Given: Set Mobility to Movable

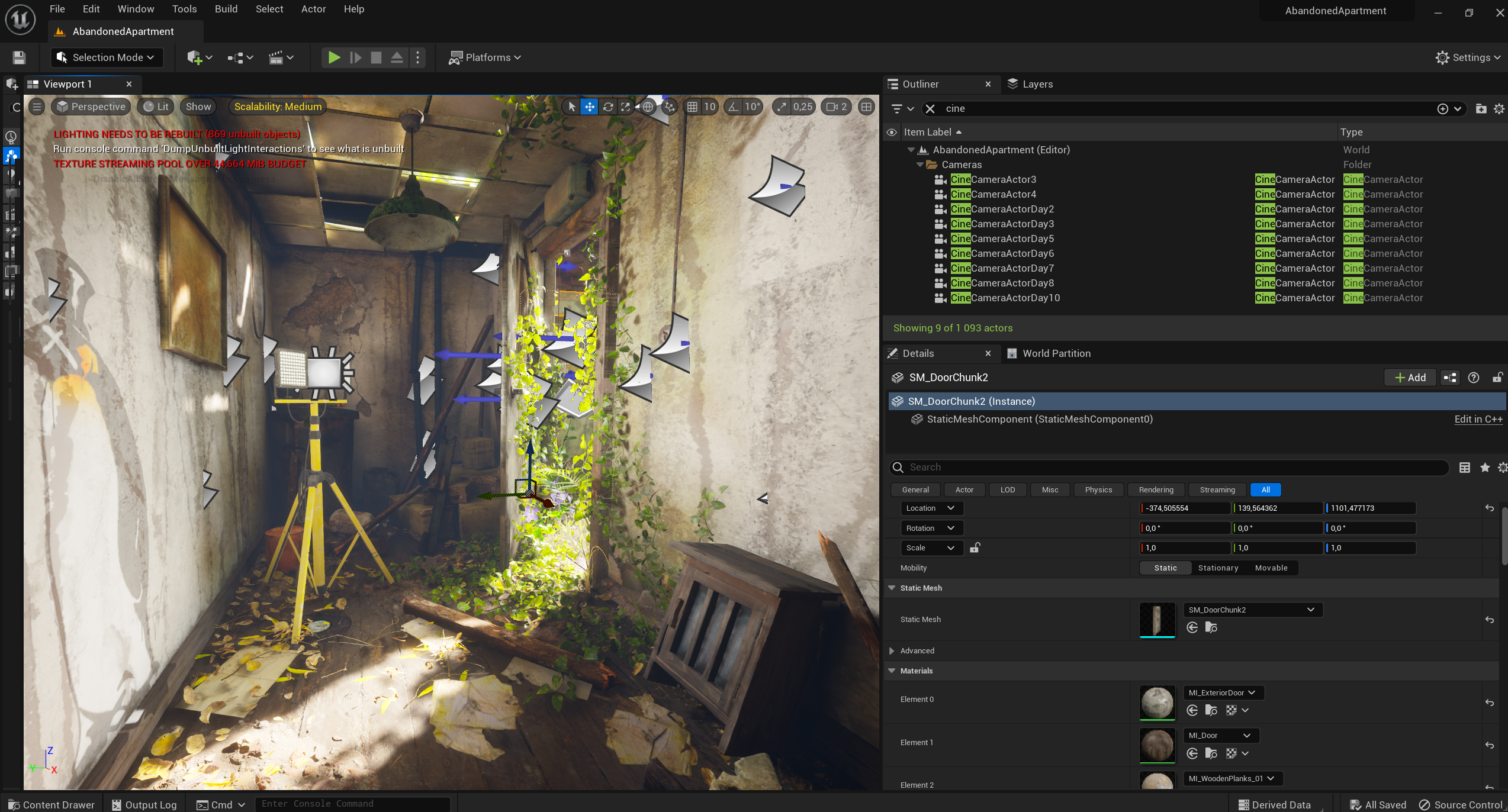Looking at the screenshot, I should (1271, 568).
